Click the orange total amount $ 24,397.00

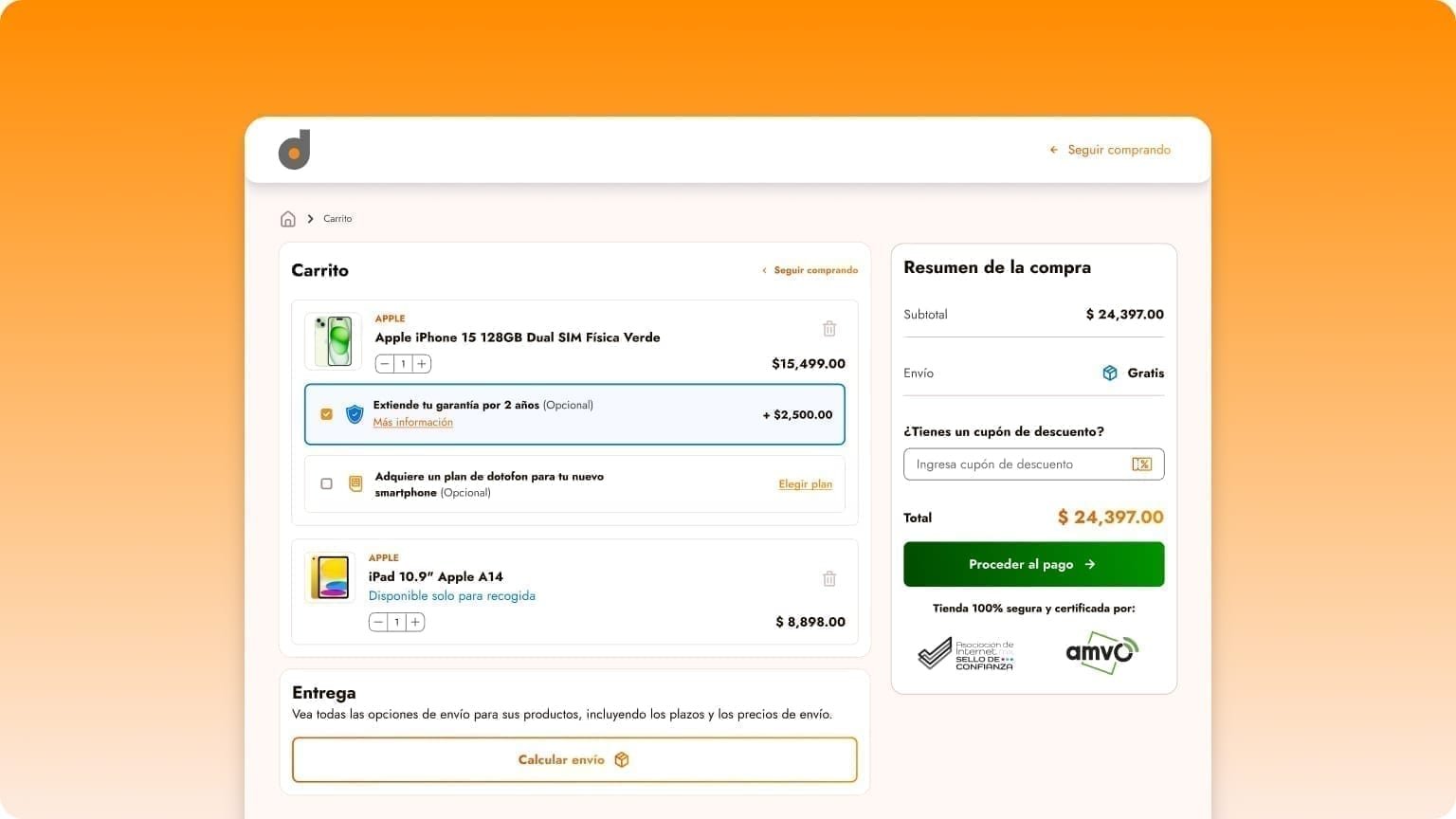(1111, 518)
